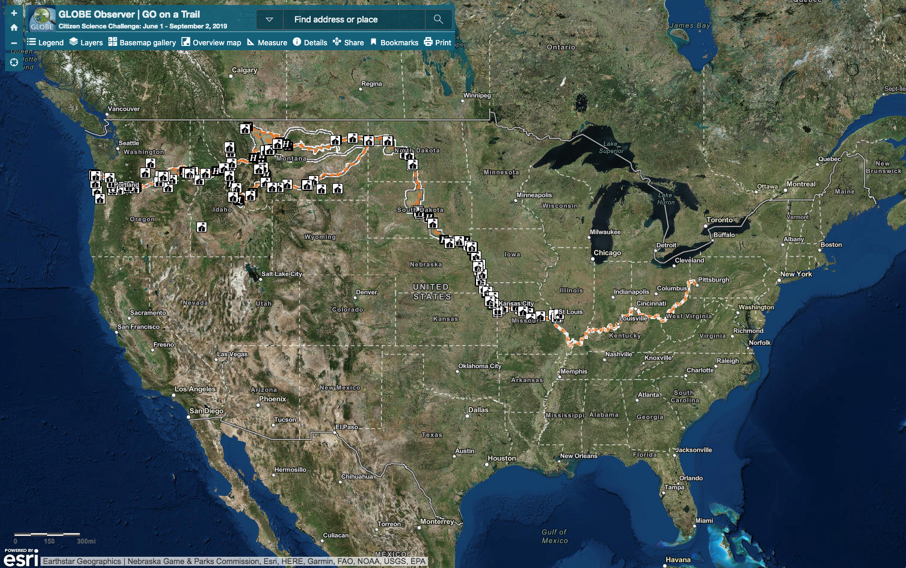Click the GLOBE Observer | GO on a Trail title

click(x=129, y=14)
